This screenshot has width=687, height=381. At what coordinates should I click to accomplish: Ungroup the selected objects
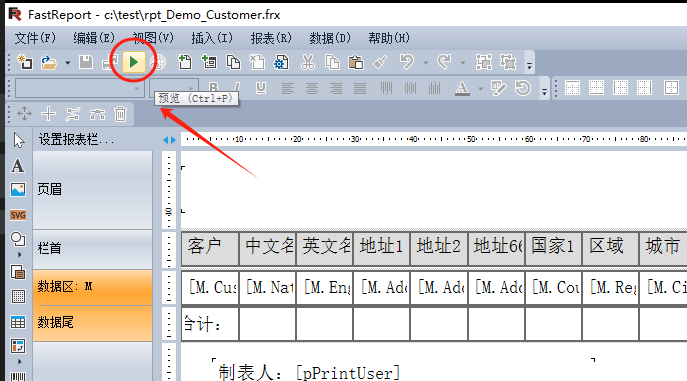point(508,63)
